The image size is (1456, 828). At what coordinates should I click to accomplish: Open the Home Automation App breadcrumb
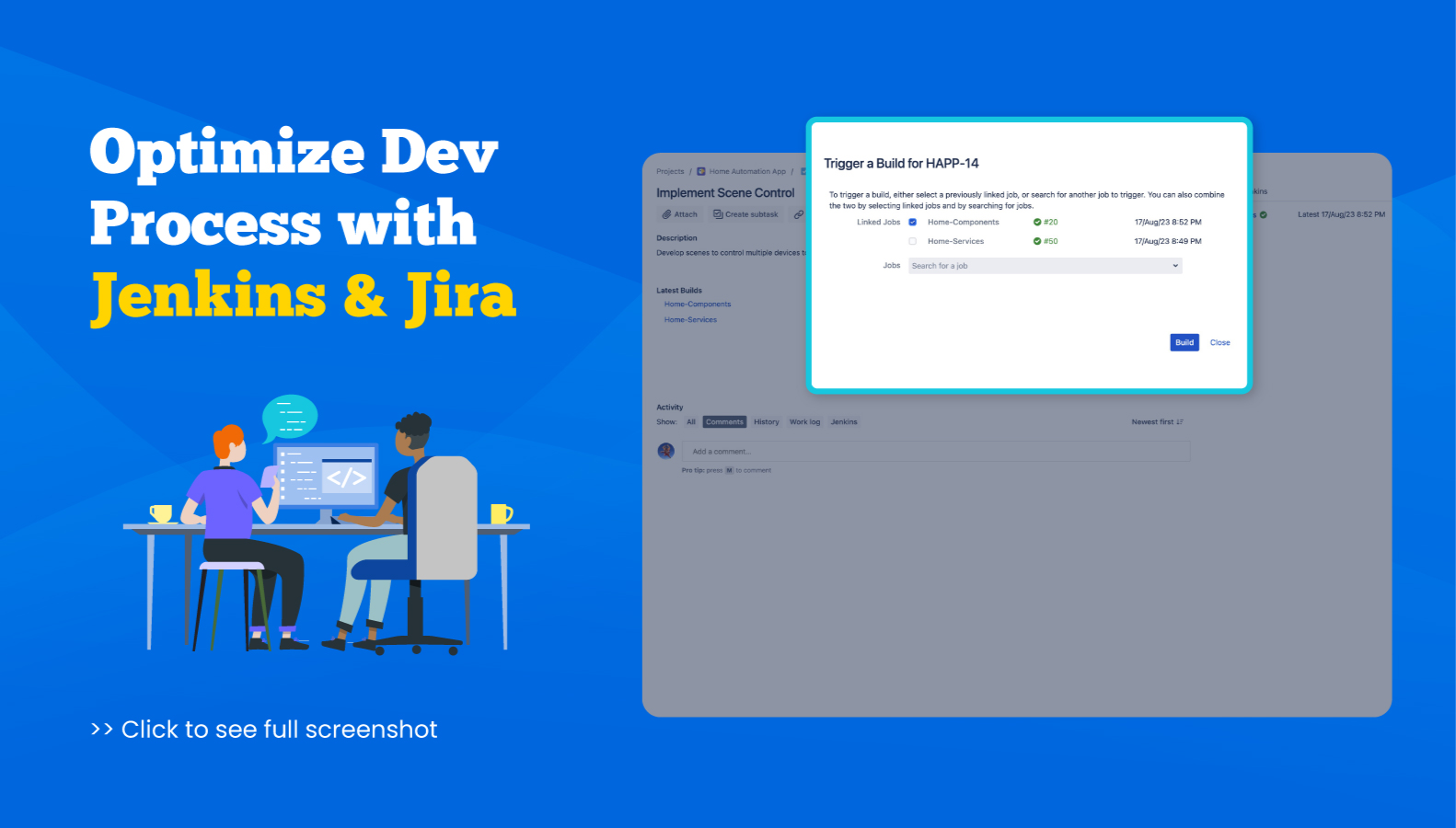(747, 171)
